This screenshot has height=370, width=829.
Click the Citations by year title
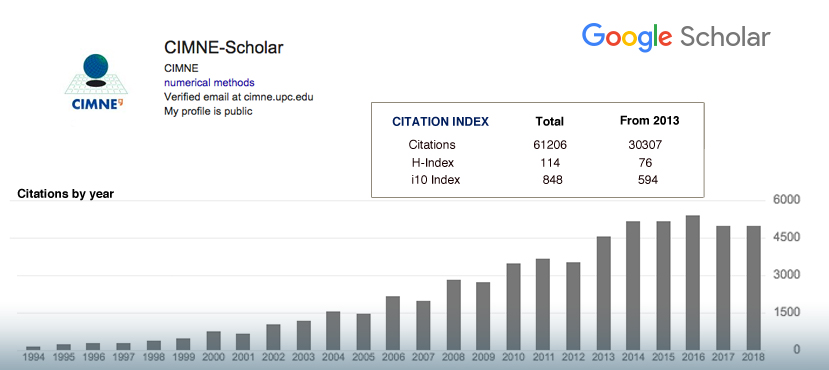66,194
